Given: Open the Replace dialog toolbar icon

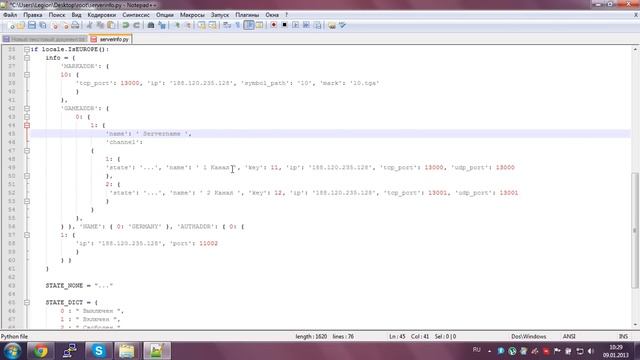Looking at the screenshot, I should click(162, 25).
